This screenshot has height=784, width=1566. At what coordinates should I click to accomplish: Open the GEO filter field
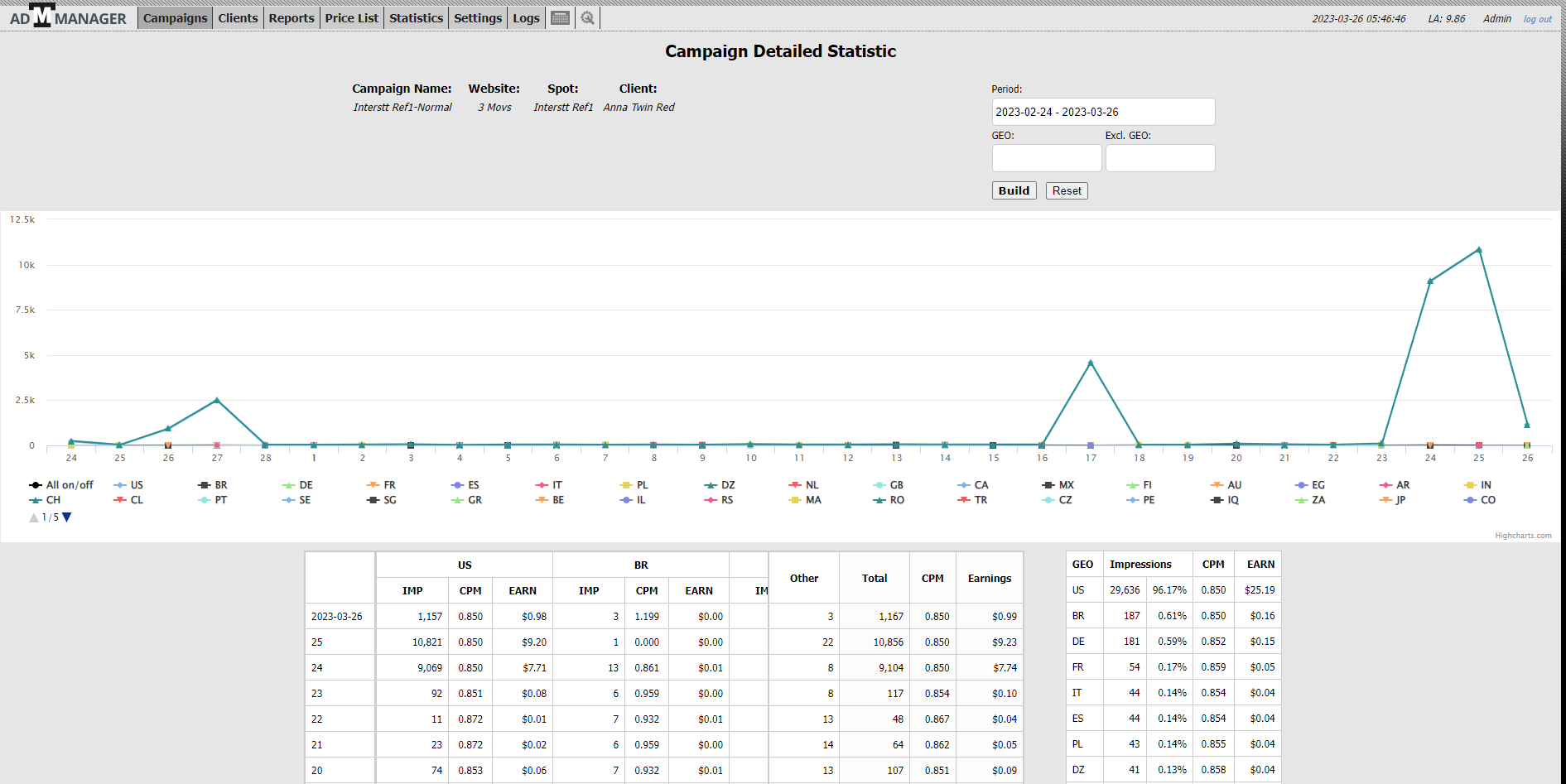tap(1047, 158)
